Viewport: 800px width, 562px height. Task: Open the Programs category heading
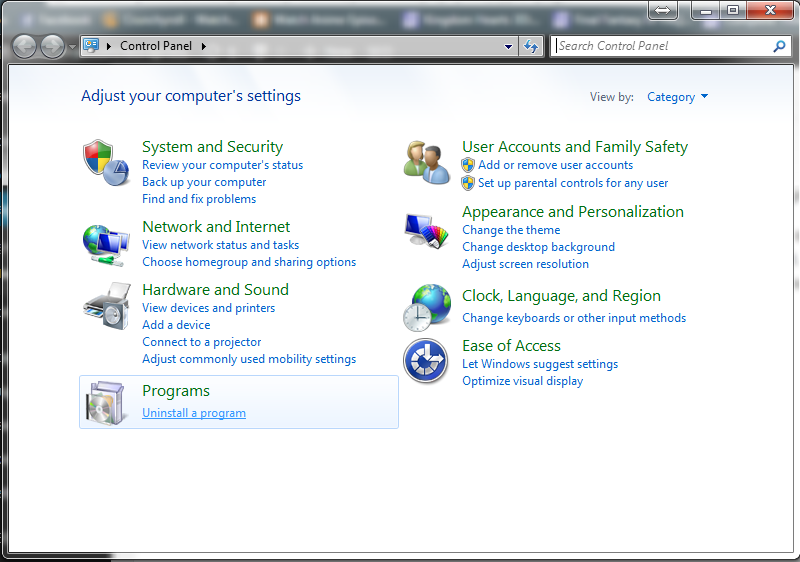pos(176,391)
